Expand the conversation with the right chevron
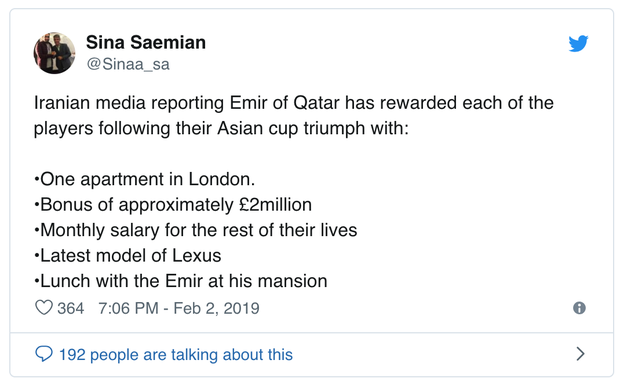This screenshot has width=620, height=382. pyautogui.click(x=580, y=354)
